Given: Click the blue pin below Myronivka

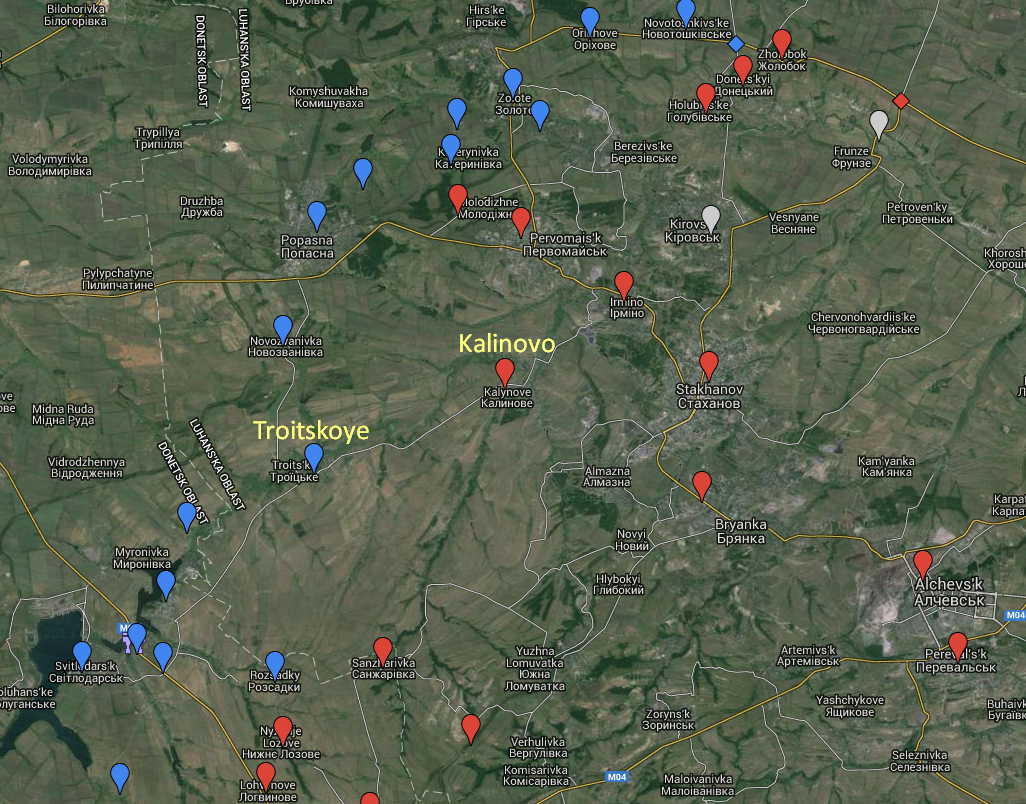Looking at the screenshot, I should click(x=166, y=583).
